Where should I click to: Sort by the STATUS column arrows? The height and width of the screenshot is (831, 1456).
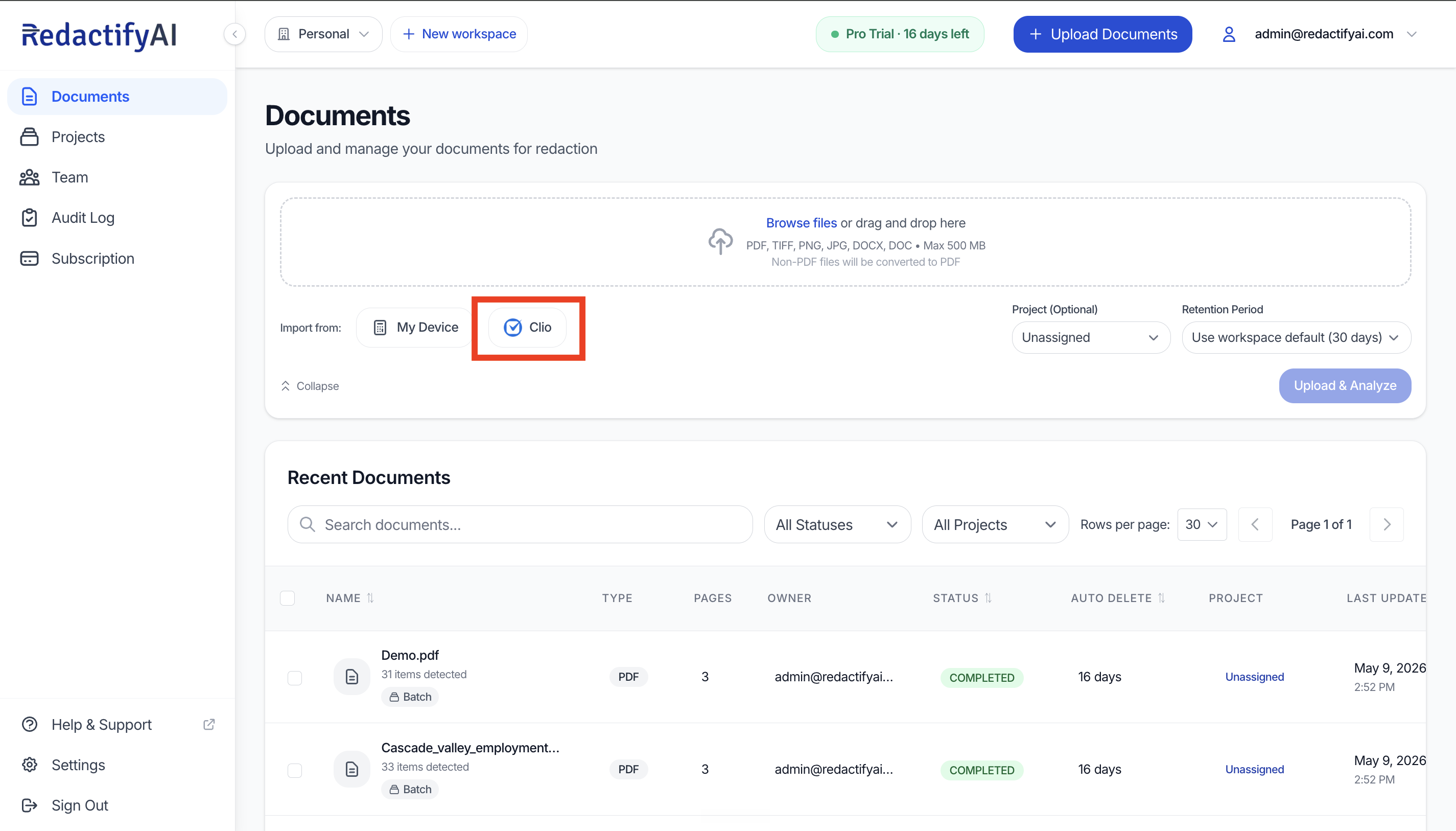tap(988, 598)
